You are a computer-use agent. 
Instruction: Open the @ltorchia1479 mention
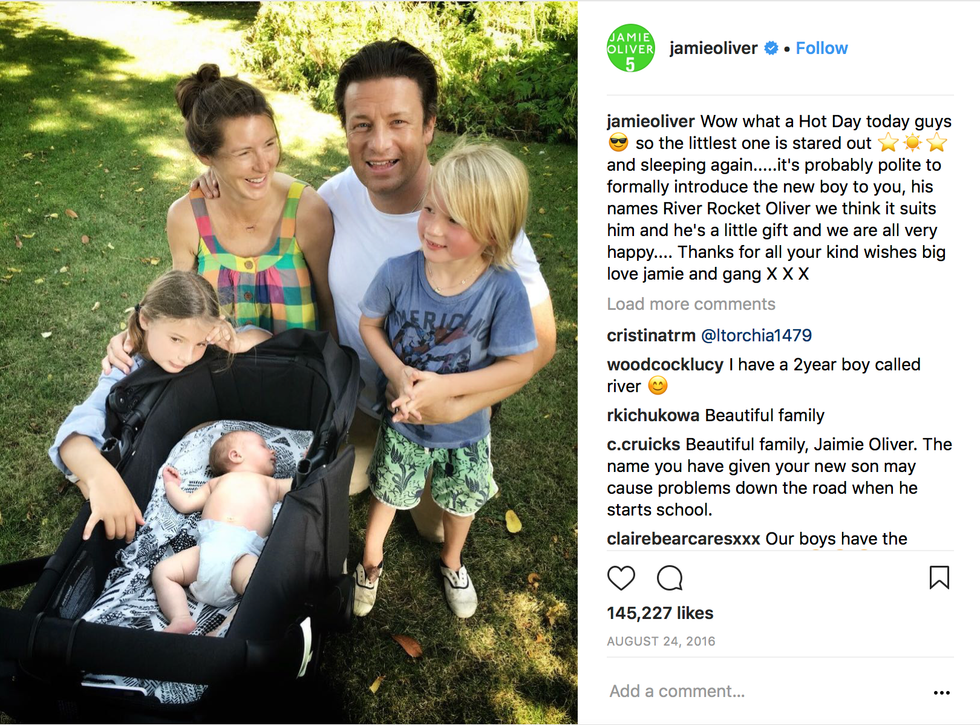pyautogui.click(x=756, y=336)
